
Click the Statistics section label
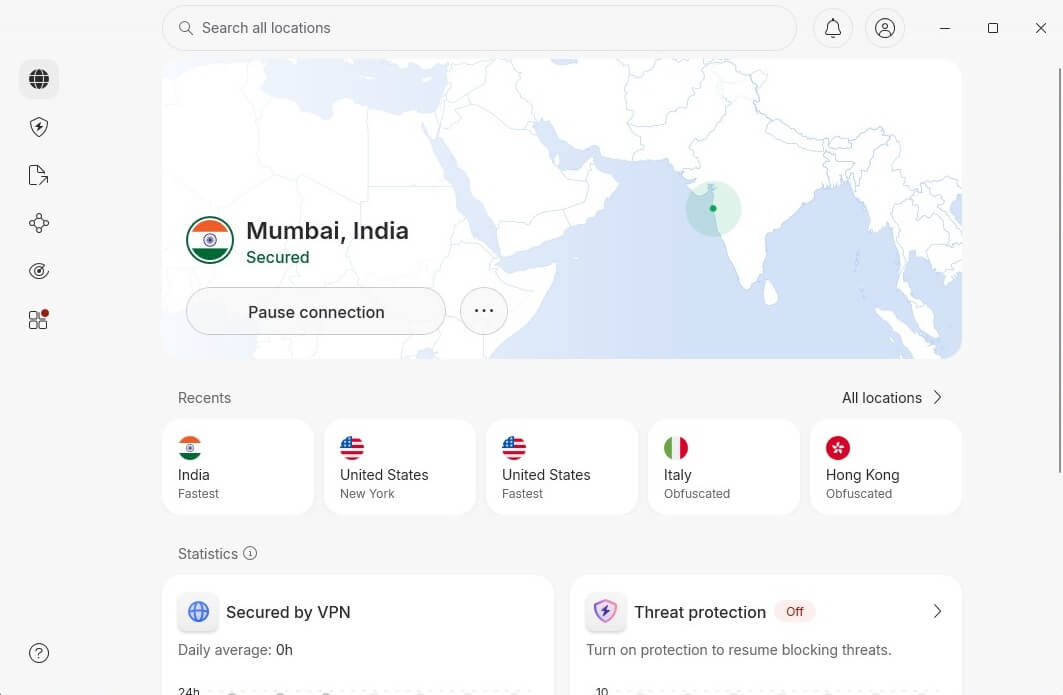[x=207, y=554]
